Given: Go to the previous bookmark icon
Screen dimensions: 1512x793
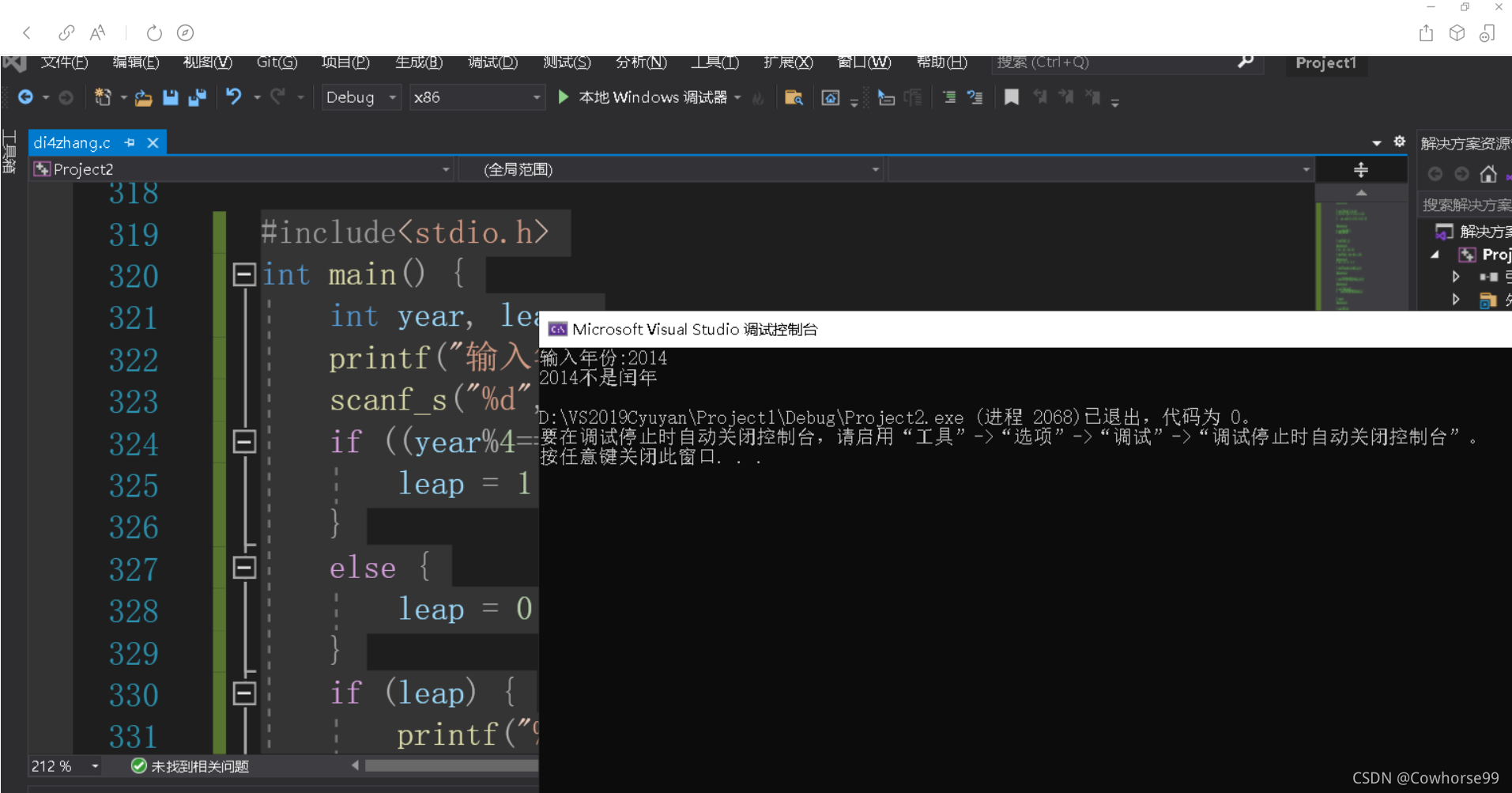Looking at the screenshot, I should tap(1040, 97).
